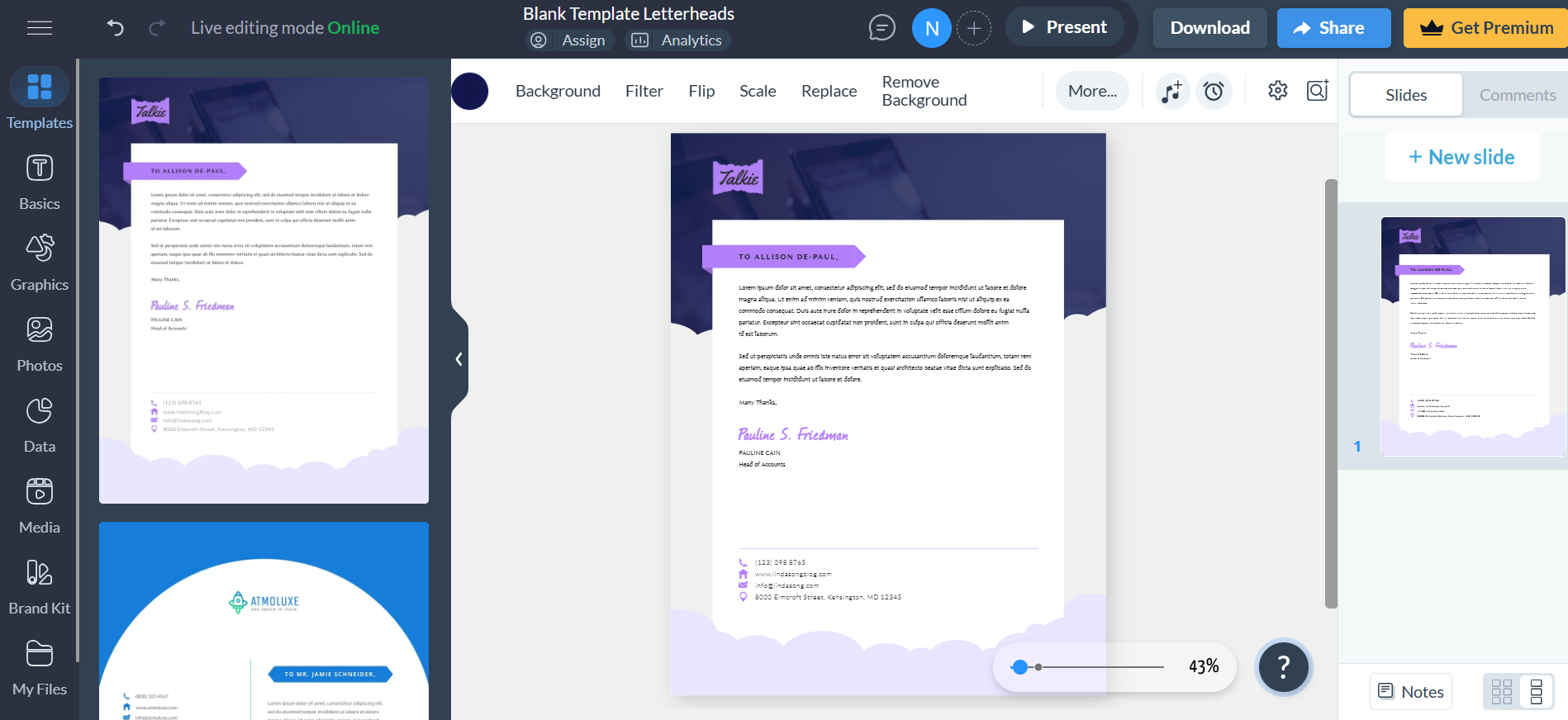The width and height of the screenshot is (1568, 720).
Task: Add a New slide
Action: 1461,157
